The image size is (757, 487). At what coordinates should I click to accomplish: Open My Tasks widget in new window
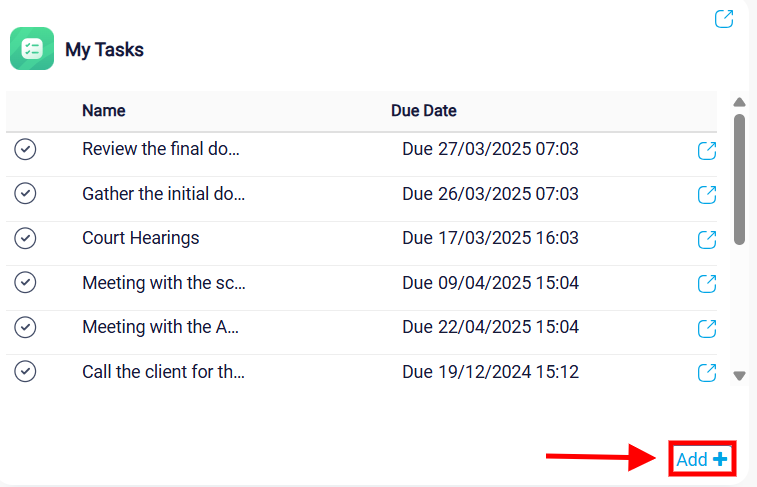[x=724, y=19]
